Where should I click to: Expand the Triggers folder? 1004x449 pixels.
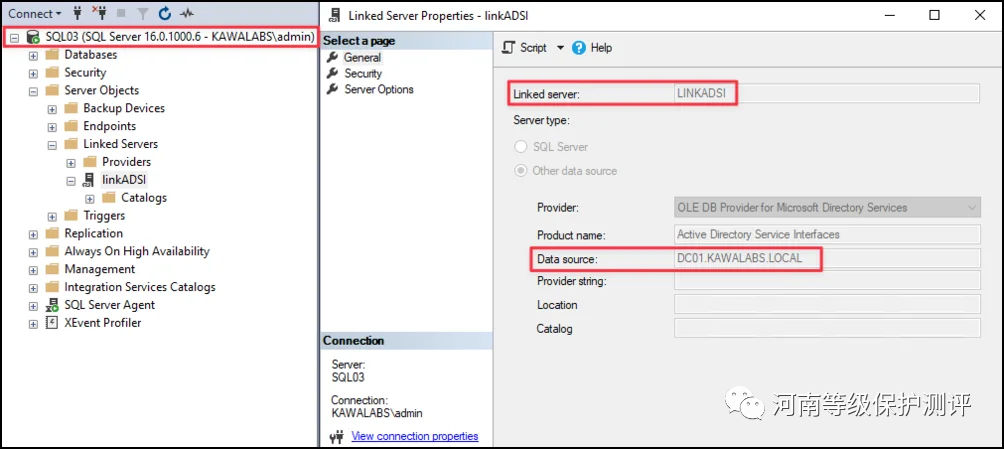point(53,217)
